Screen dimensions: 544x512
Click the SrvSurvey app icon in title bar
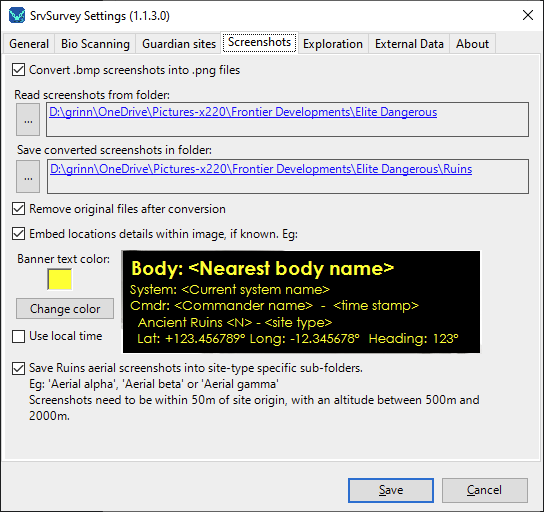(17, 16)
